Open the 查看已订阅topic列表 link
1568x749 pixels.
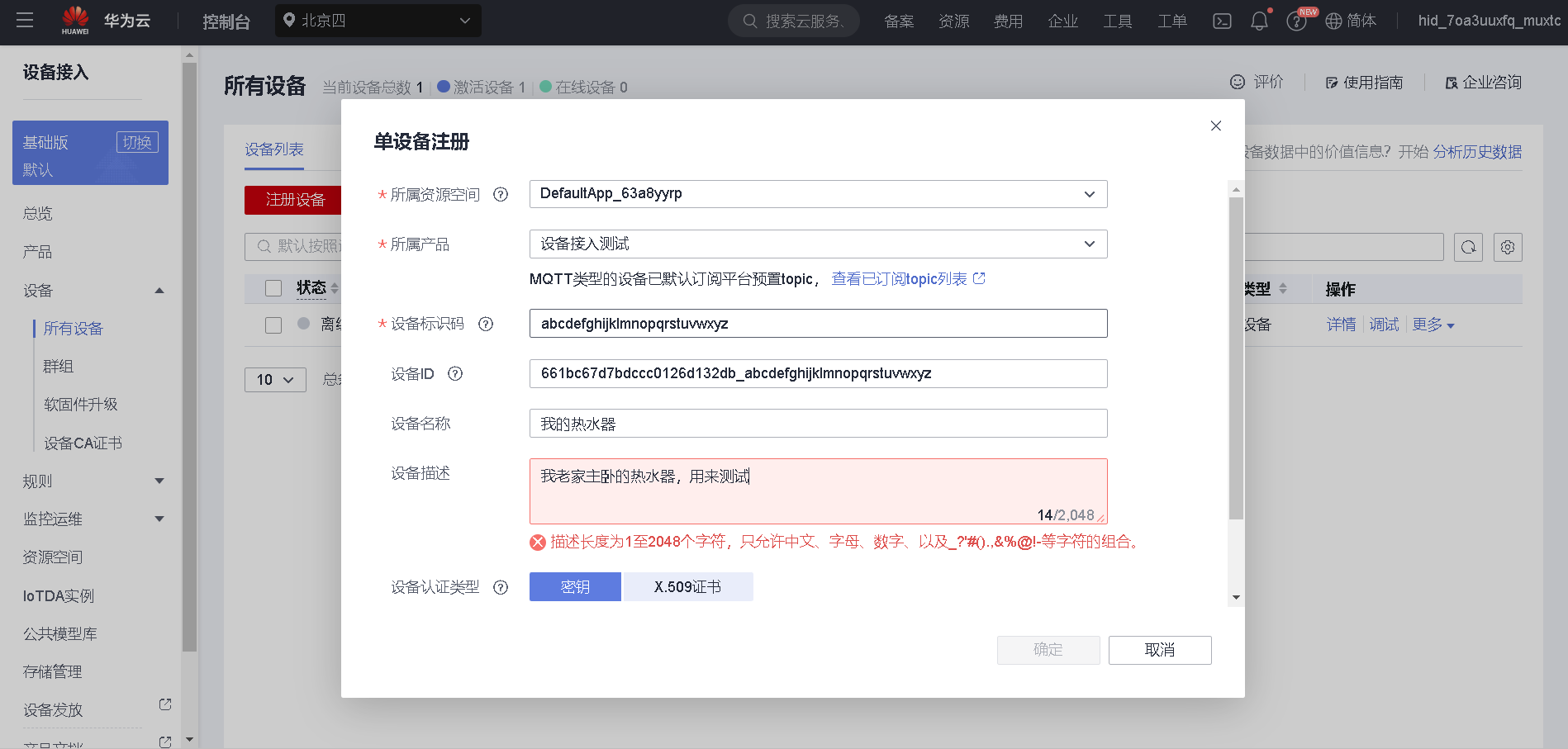(899, 279)
